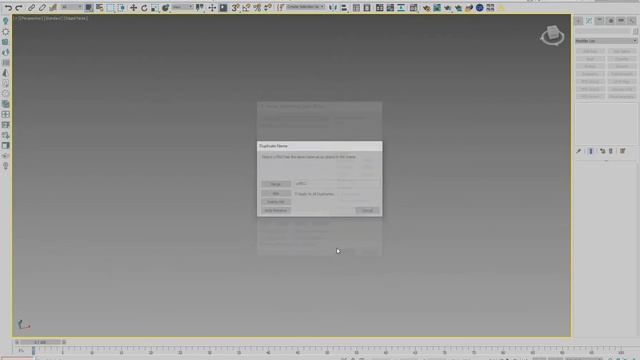Activate the Select and Scale tool
This screenshot has height=360, width=640.
[x=155, y=8]
